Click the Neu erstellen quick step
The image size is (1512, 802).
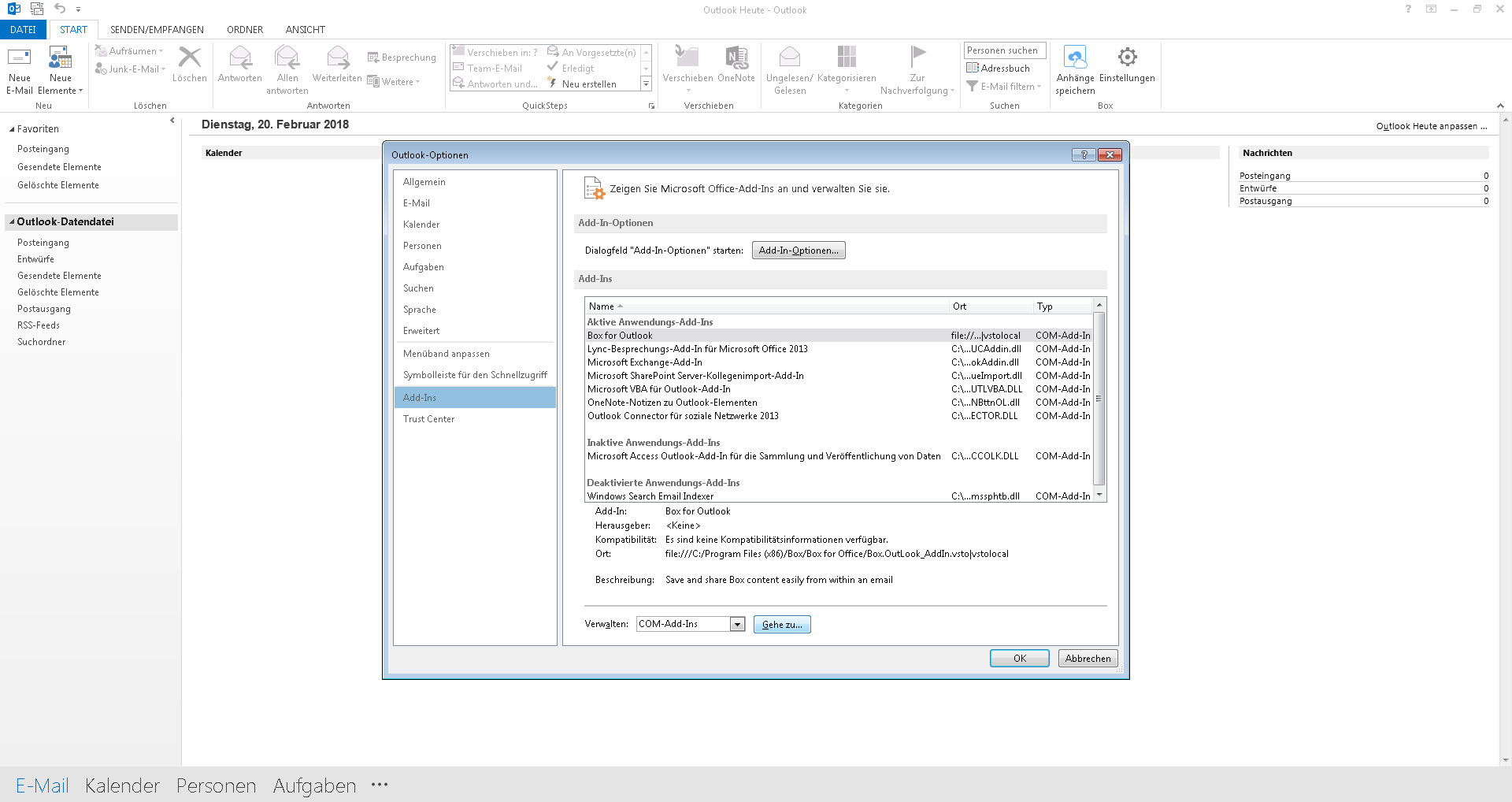(582, 84)
